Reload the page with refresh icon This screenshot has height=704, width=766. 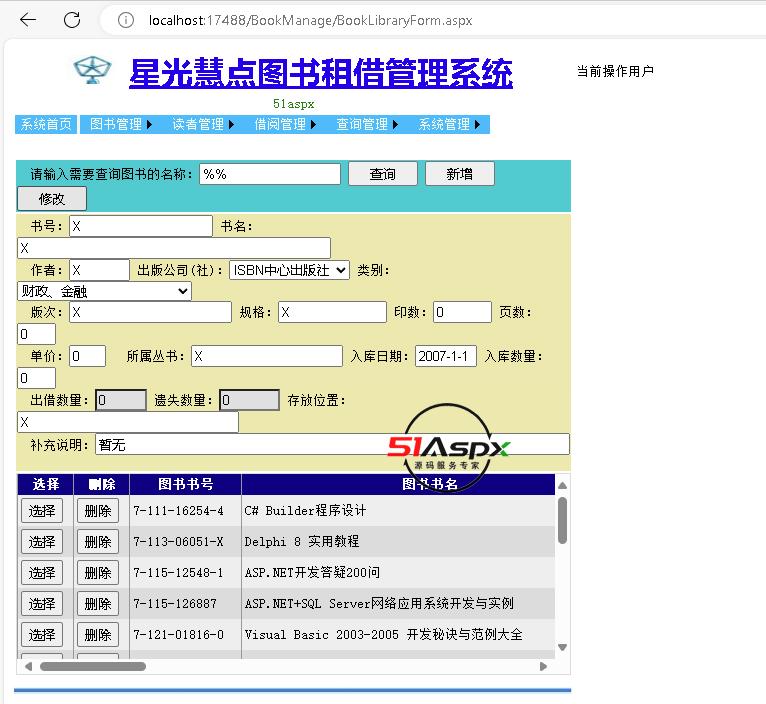[x=72, y=20]
